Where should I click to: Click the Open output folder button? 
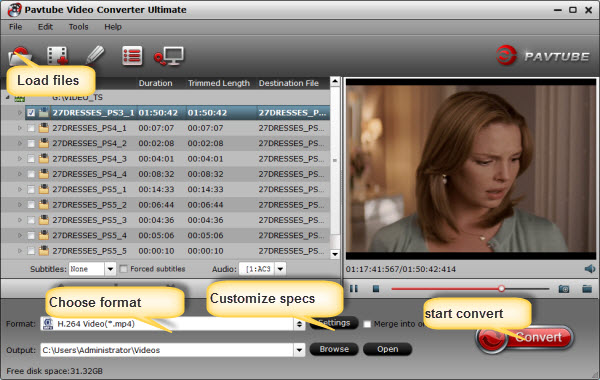click(388, 349)
